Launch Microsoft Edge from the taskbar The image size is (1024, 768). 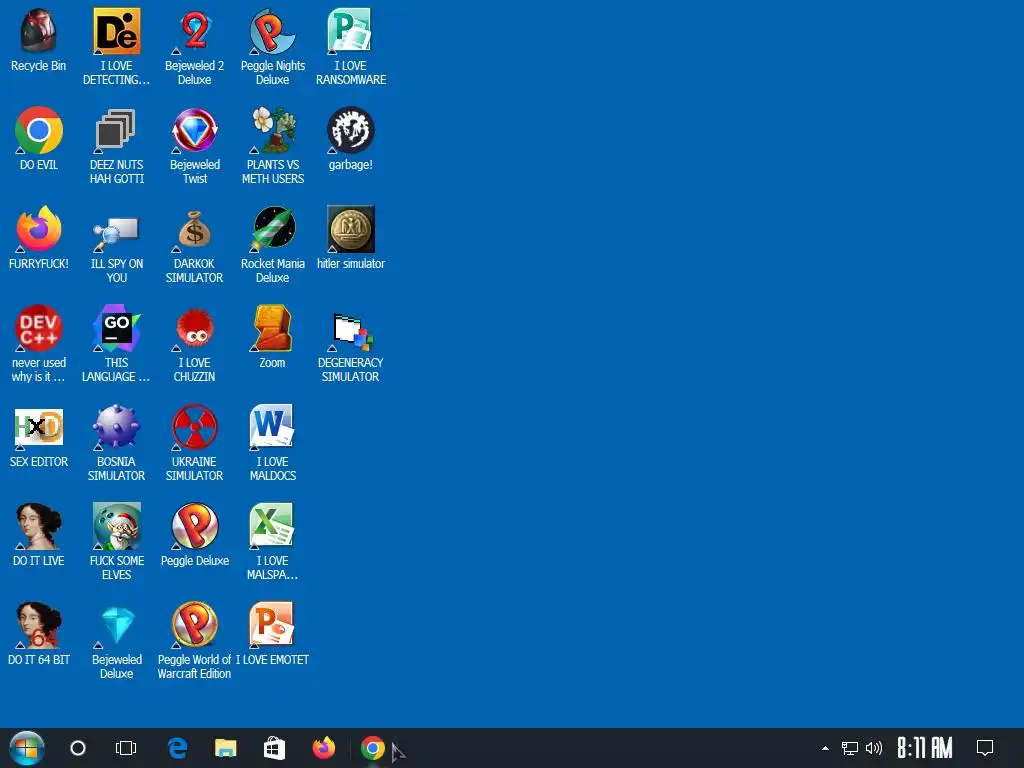(177, 748)
